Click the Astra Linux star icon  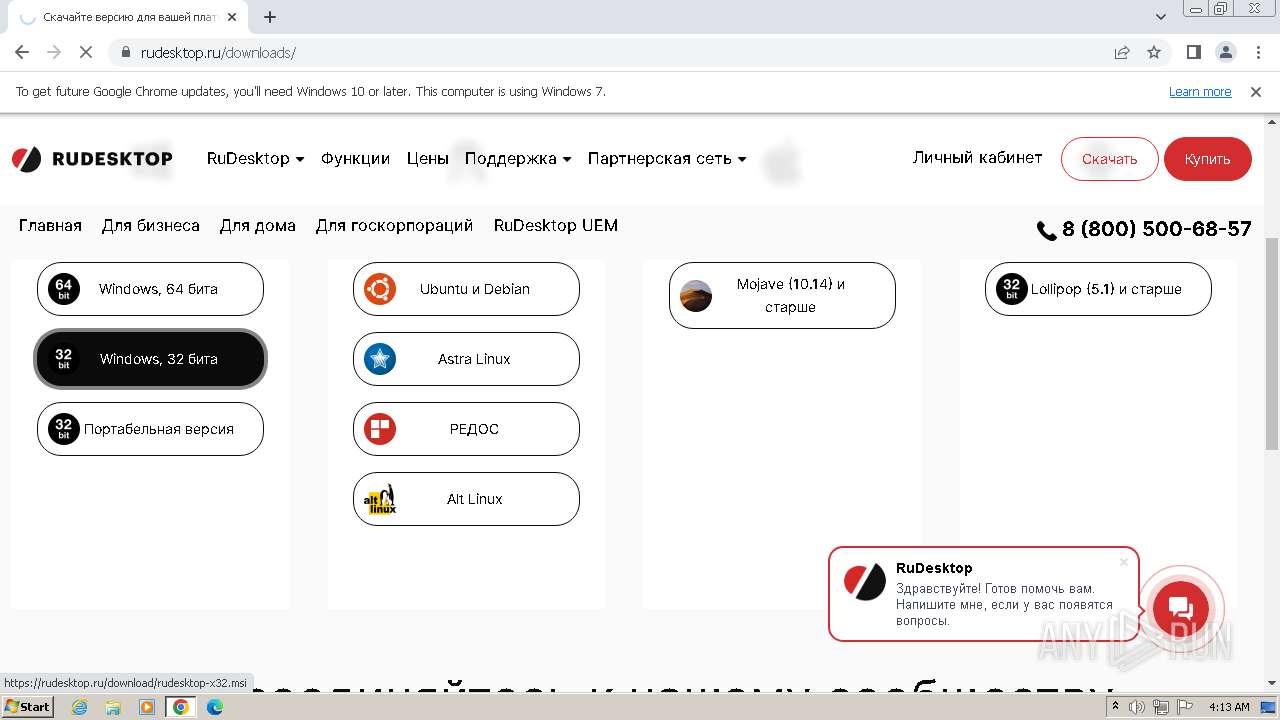380,359
